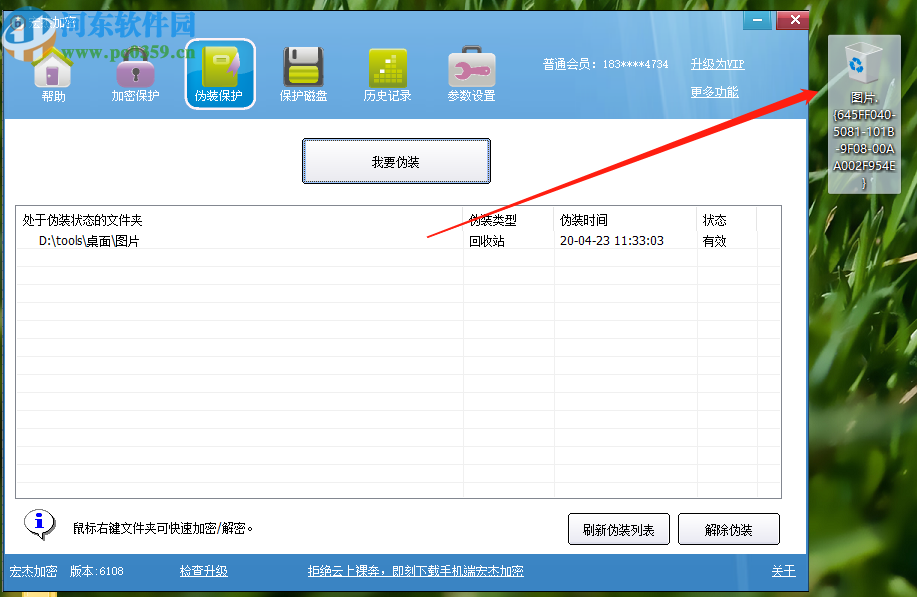The height and width of the screenshot is (597, 917).
Task: Open the 升级为VIP link
Action: coord(717,64)
